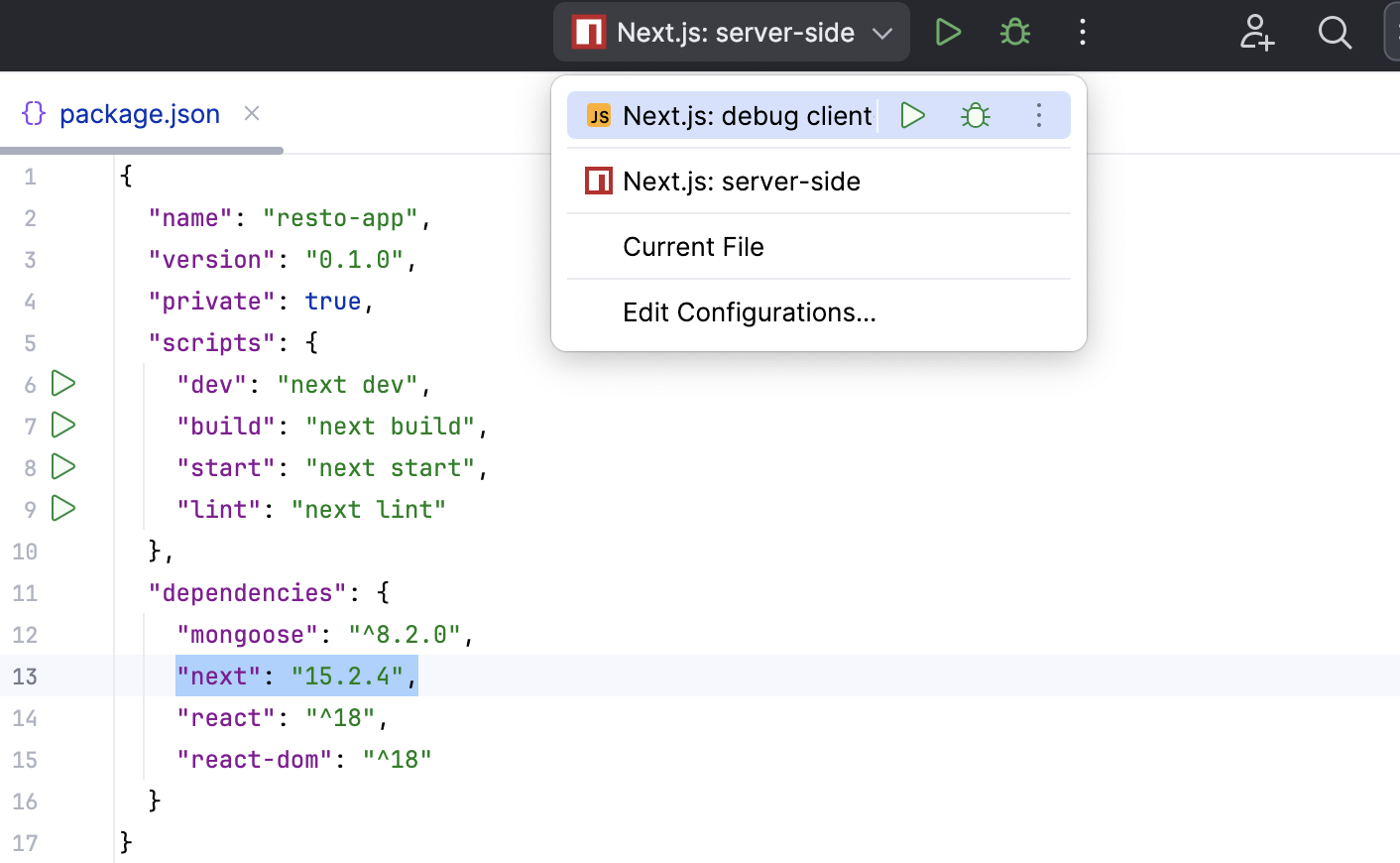Run the build script from the gutter
The width and height of the screenshot is (1400, 863).
click(x=62, y=426)
